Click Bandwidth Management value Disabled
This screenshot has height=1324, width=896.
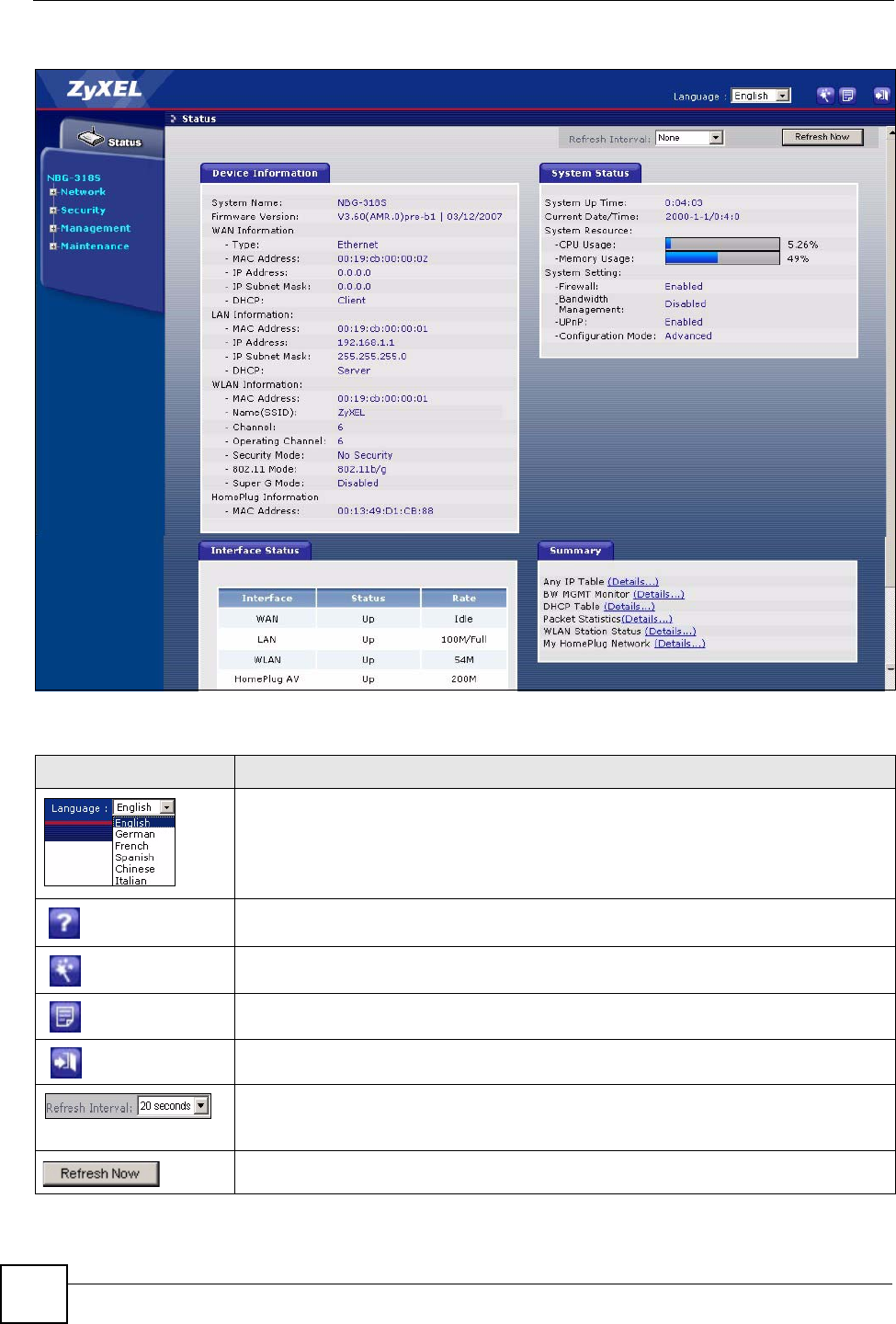(686, 304)
